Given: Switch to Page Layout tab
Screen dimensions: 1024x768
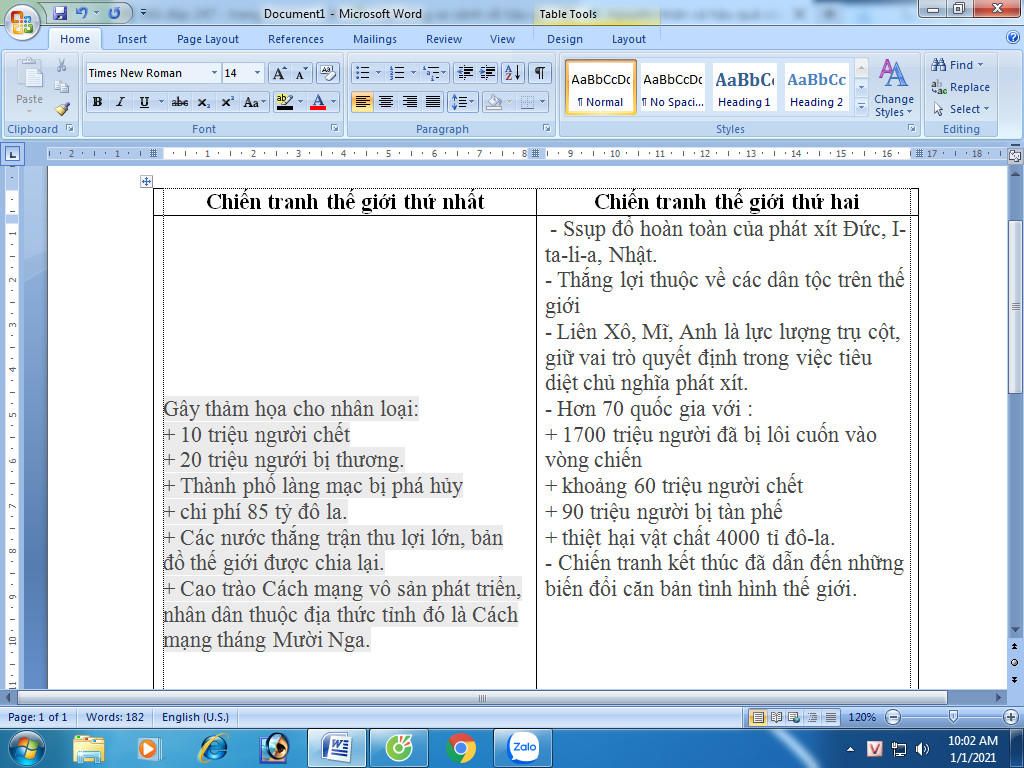Looking at the screenshot, I should (x=208, y=39).
